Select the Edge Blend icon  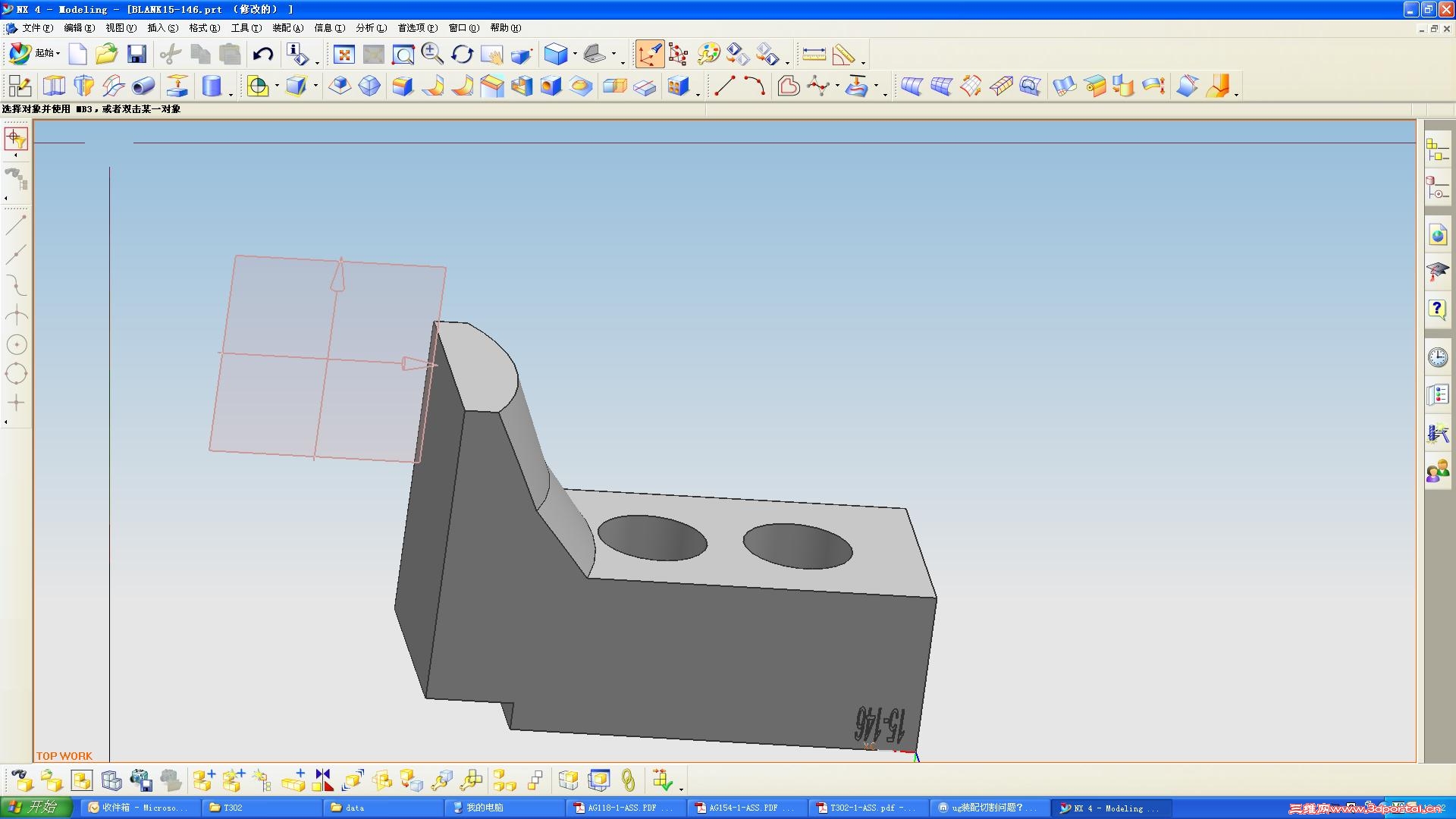(x=403, y=86)
